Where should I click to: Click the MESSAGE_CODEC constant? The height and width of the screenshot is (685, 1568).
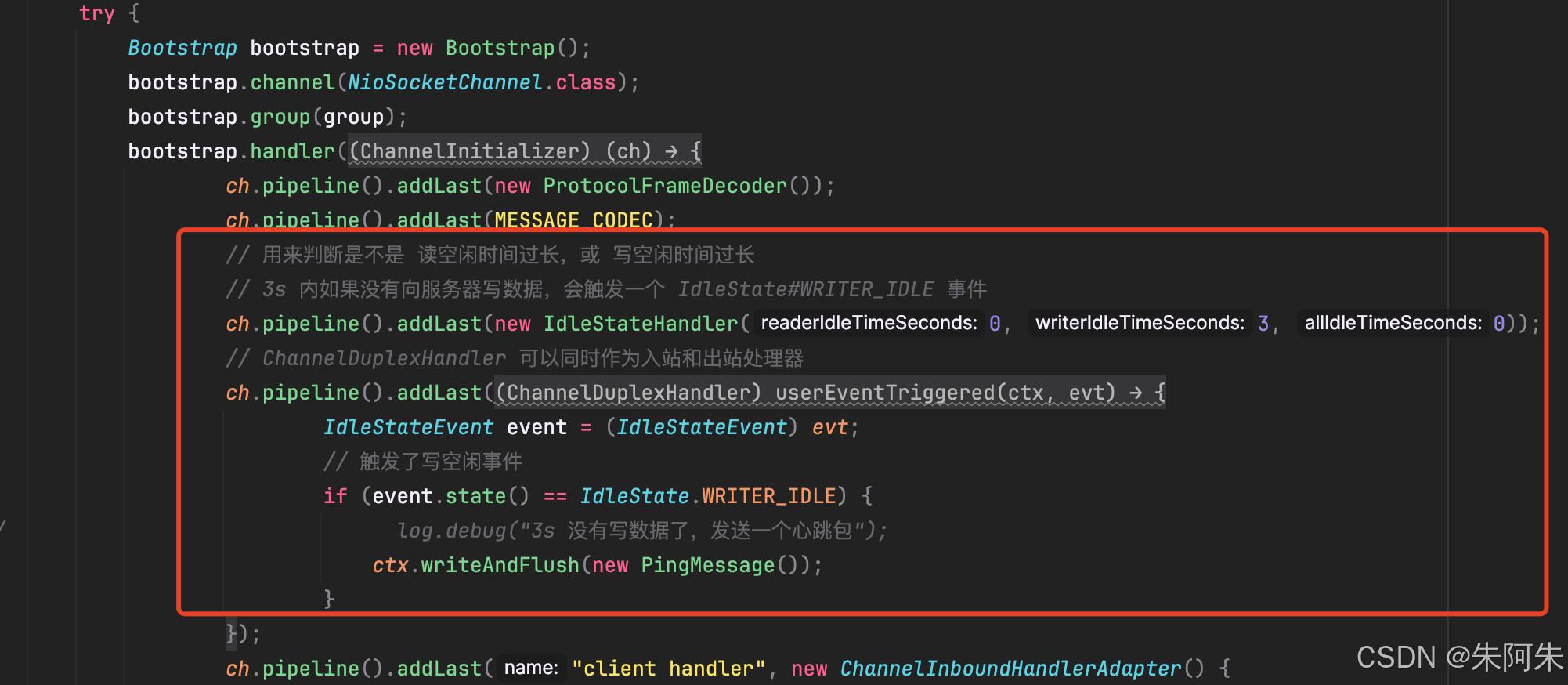[573, 220]
